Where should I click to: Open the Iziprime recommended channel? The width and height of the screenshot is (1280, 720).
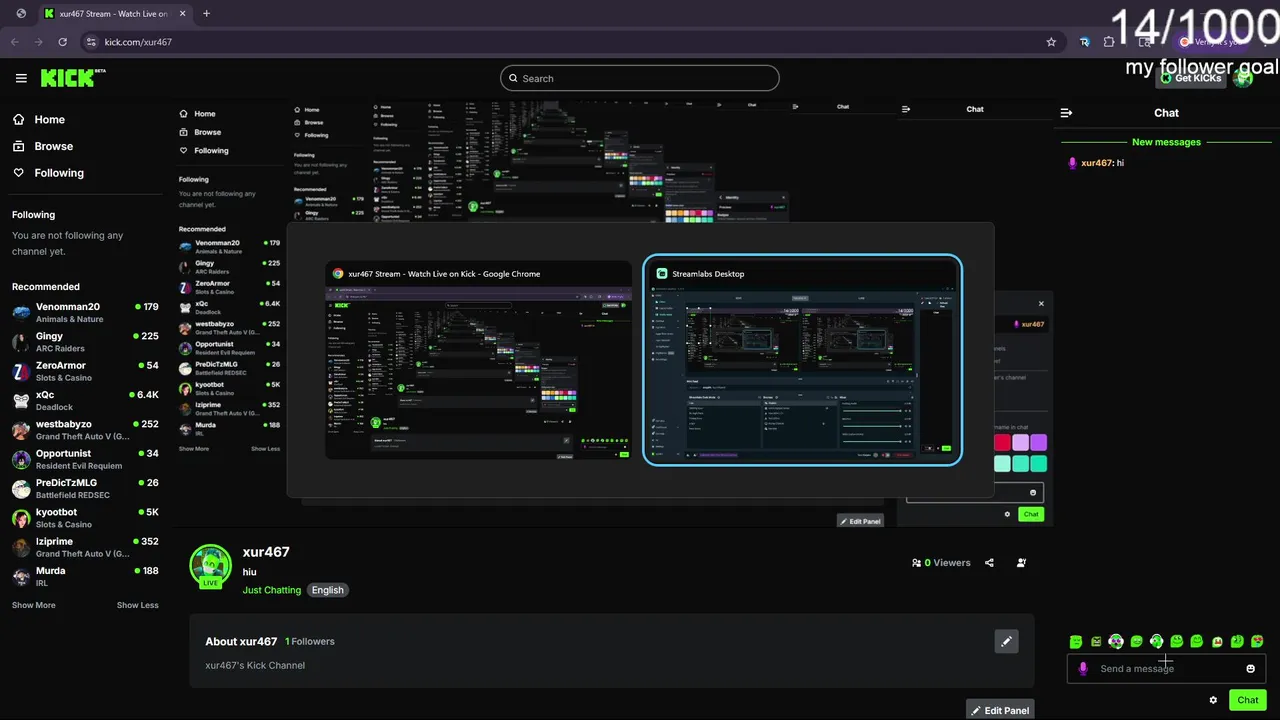[x=85, y=546]
